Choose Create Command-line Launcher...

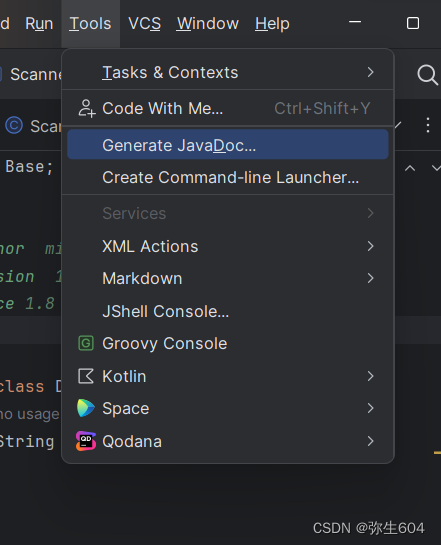[x=228, y=177]
